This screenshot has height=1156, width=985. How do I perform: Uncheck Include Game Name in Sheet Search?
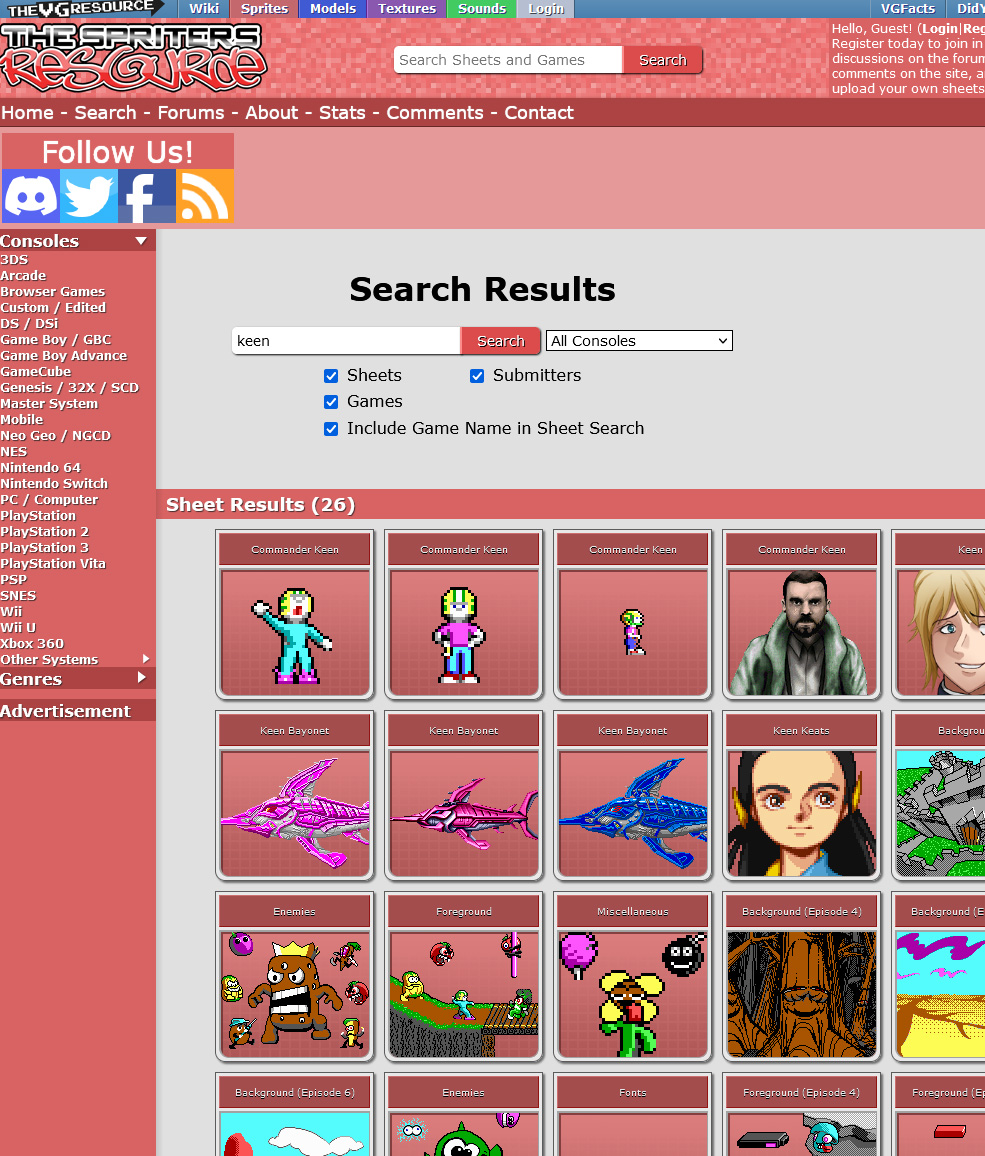(331, 429)
